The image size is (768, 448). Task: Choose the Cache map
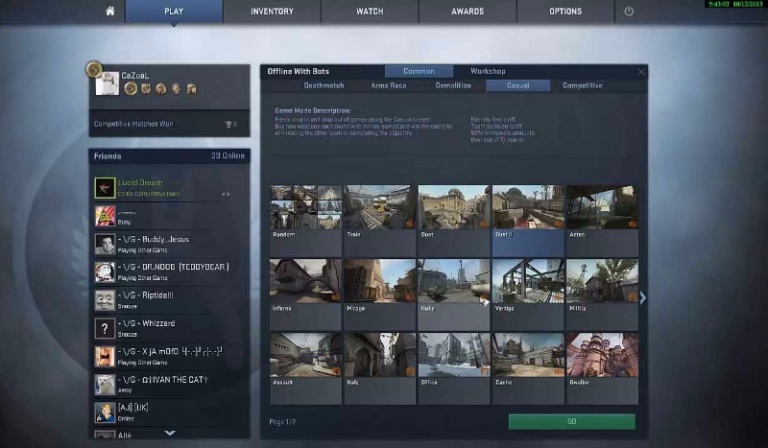coord(528,368)
